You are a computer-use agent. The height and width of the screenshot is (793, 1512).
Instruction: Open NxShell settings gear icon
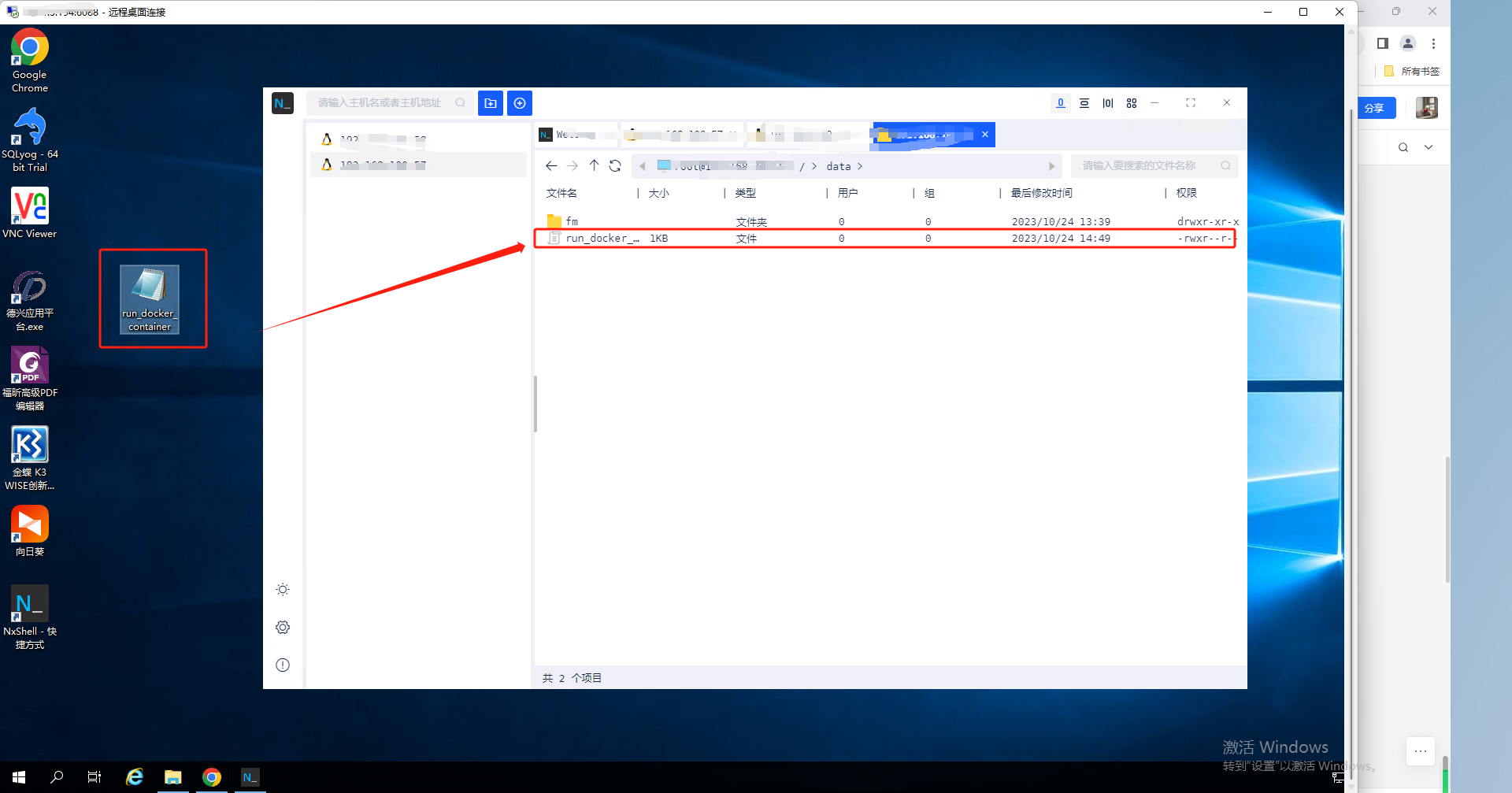(x=283, y=627)
